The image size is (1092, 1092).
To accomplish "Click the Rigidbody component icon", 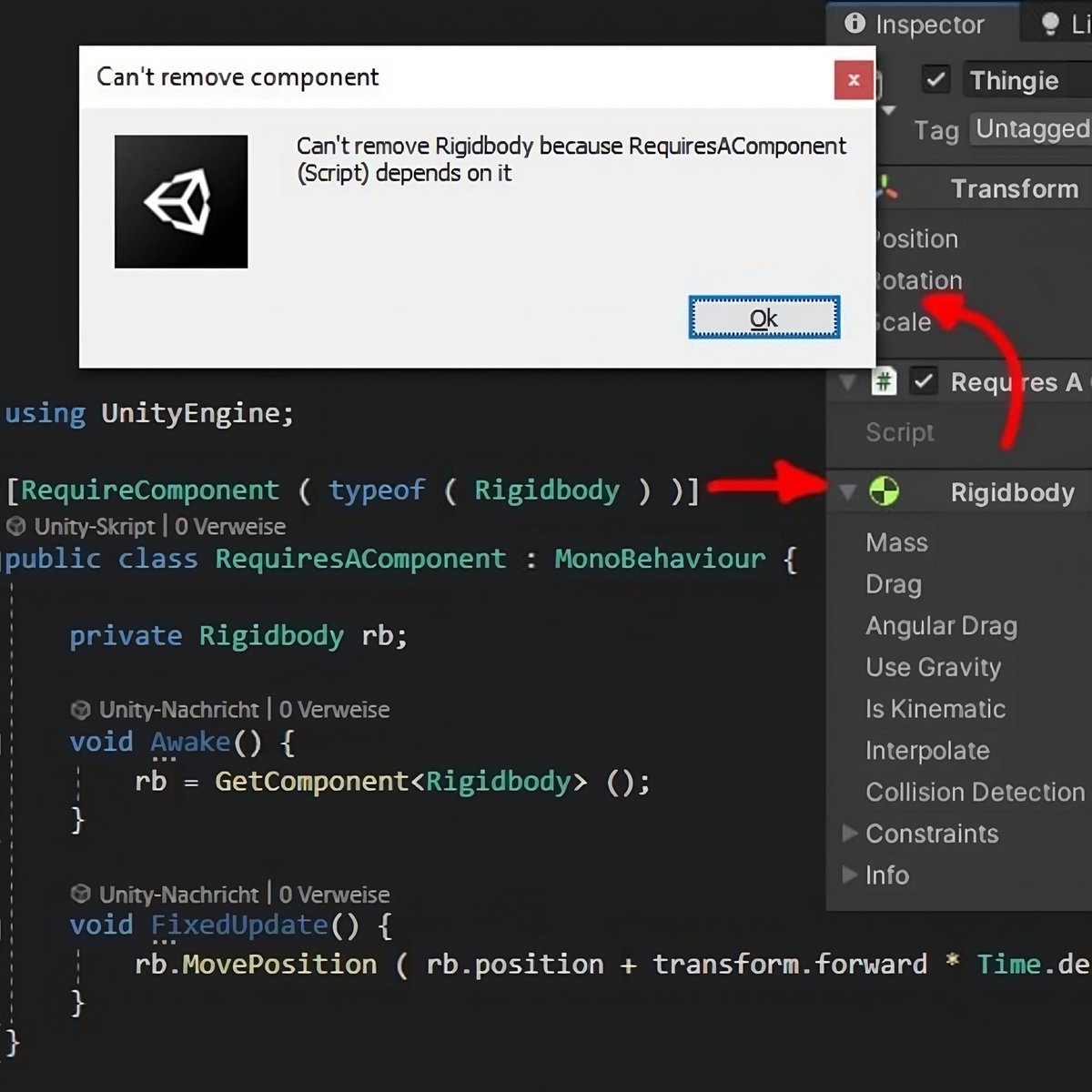I will (884, 492).
